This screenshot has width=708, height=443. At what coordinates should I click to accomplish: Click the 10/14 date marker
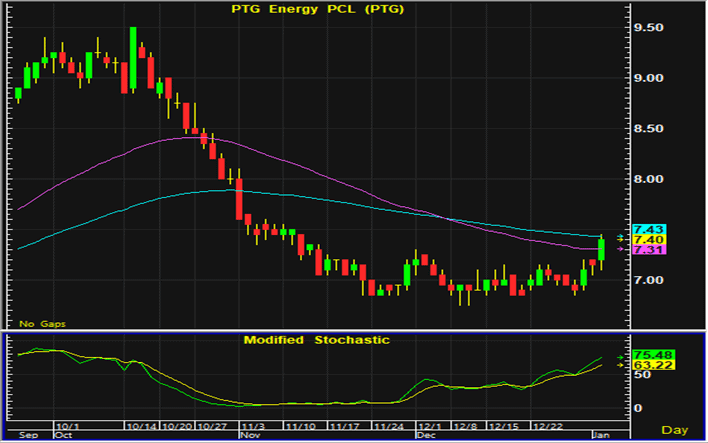pos(142,426)
